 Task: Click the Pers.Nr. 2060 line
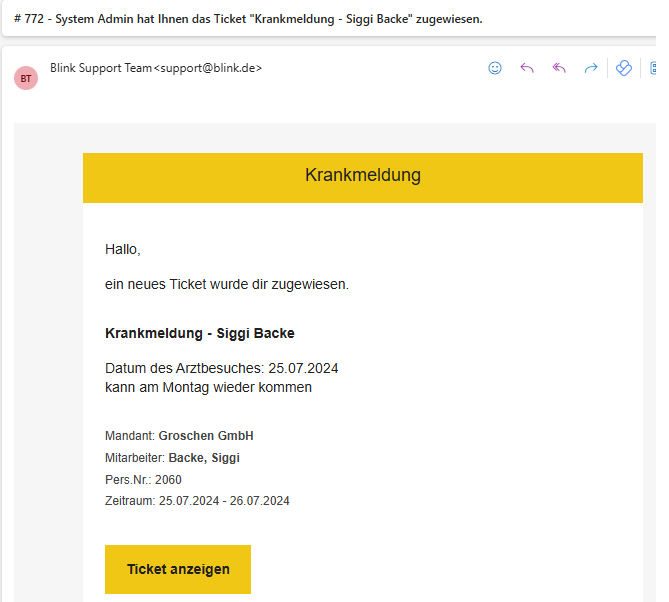coord(143,480)
